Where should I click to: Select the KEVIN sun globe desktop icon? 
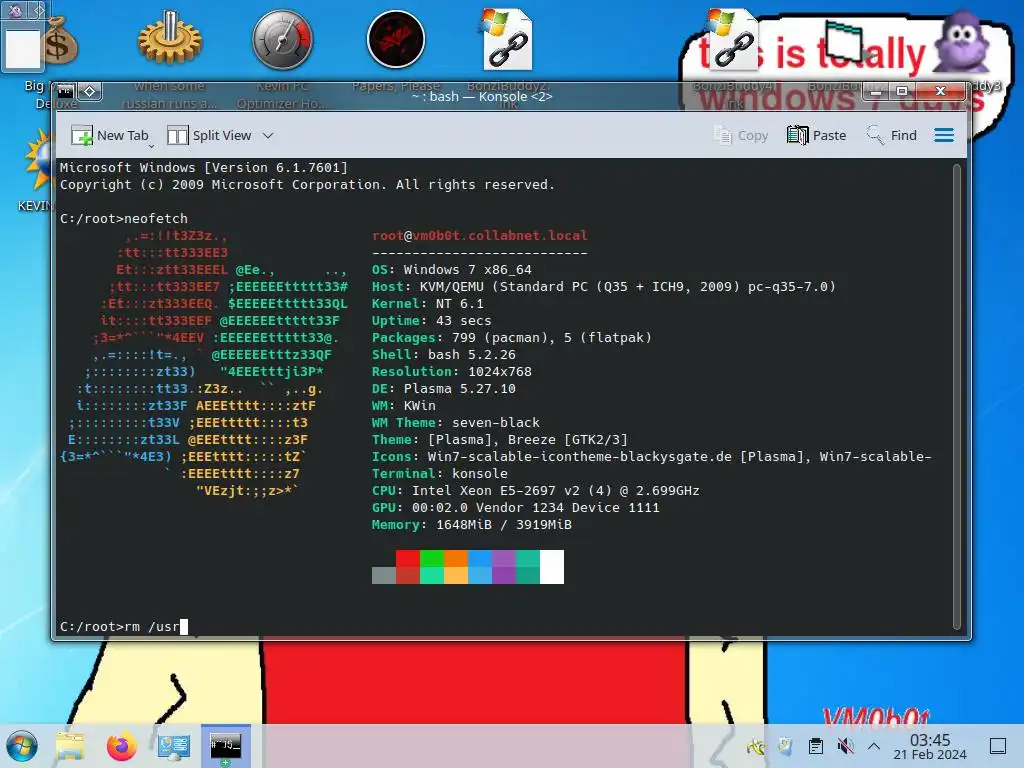[x=39, y=160]
